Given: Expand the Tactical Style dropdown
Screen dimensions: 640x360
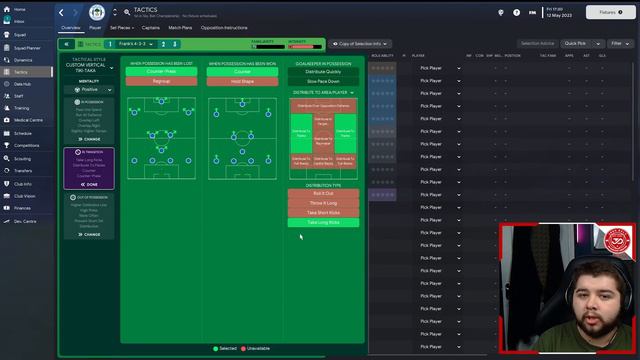Looking at the screenshot, I should pyautogui.click(x=111, y=68).
